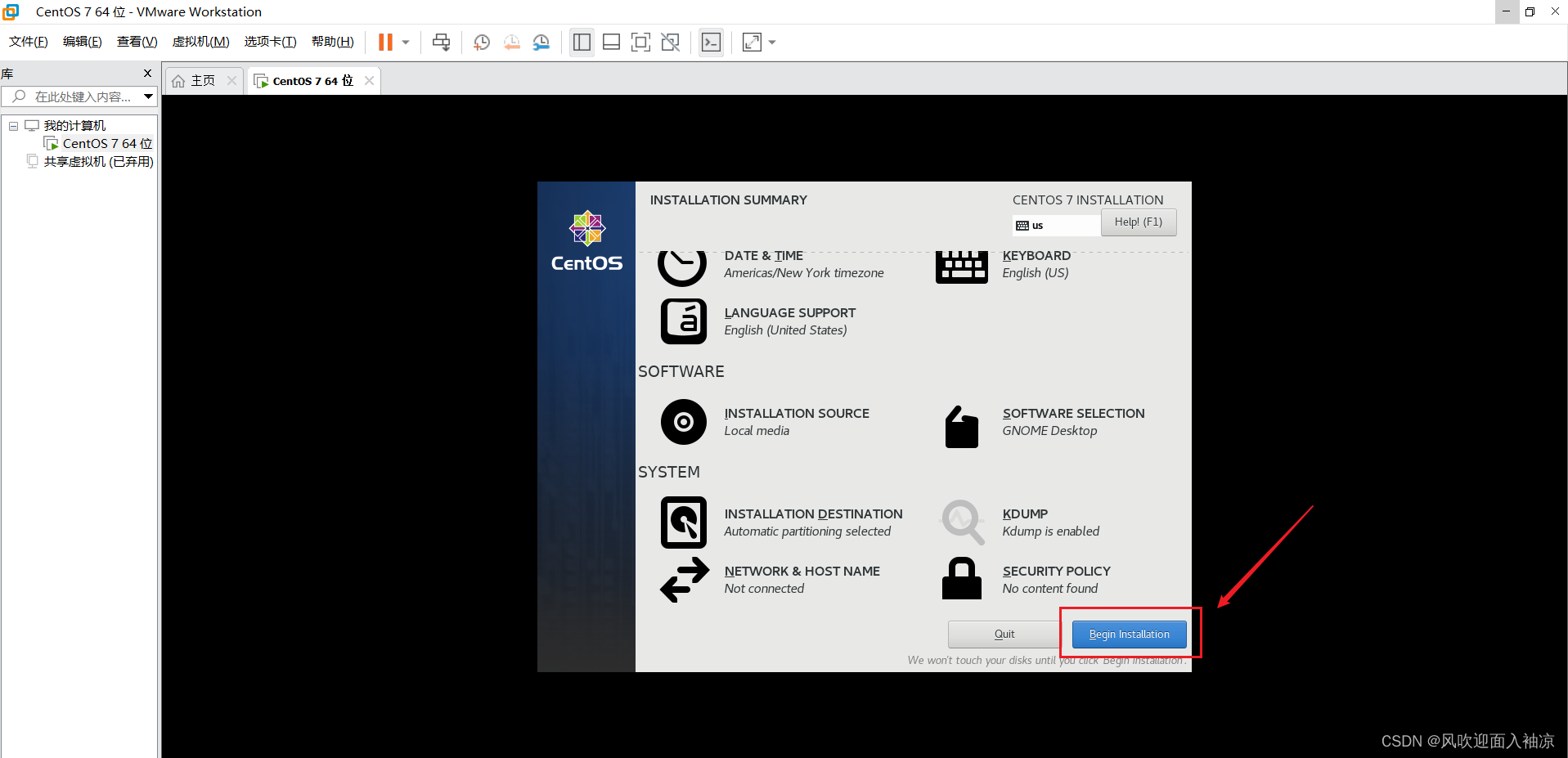The width and height of the screenshot is (1568, 758).
Task: Close the 主页 tab
Action: pos(231,81)
